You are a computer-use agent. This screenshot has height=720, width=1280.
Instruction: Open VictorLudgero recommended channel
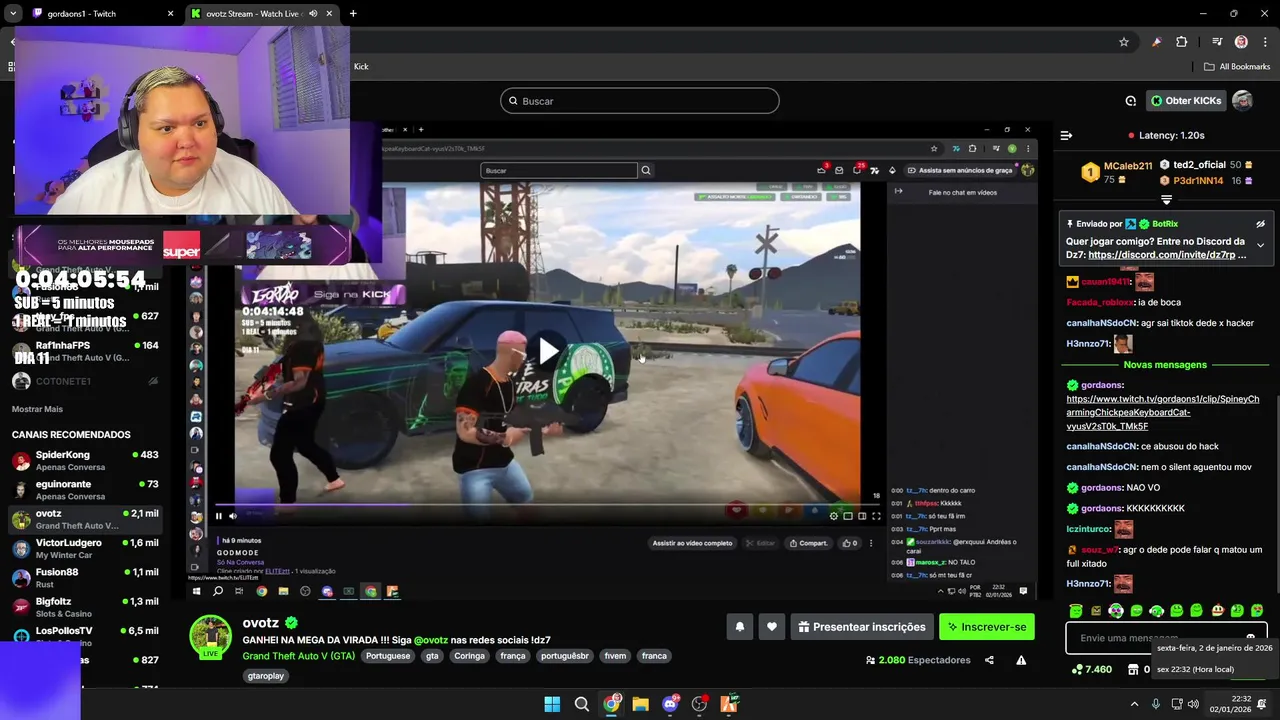pyautogui.click(x=85, y=548)
